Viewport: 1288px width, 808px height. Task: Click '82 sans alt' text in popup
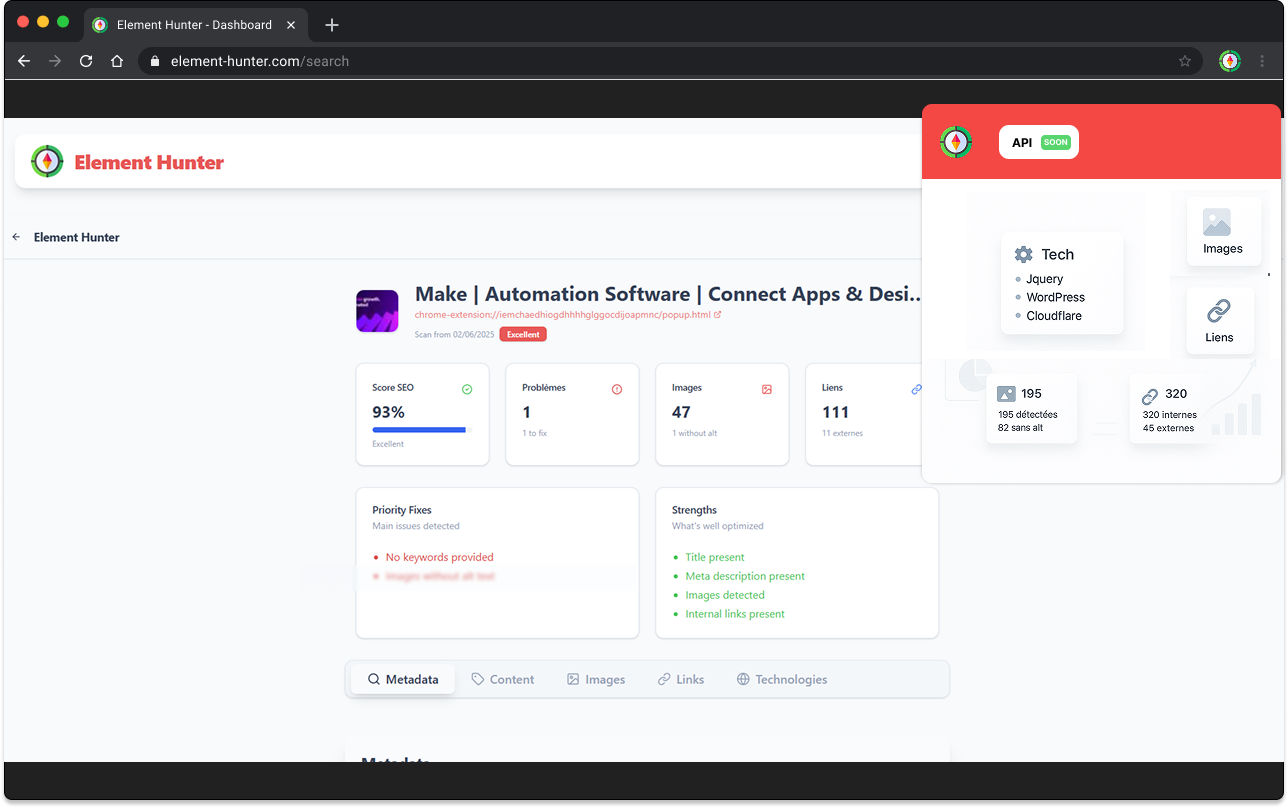click(1020, 428)
